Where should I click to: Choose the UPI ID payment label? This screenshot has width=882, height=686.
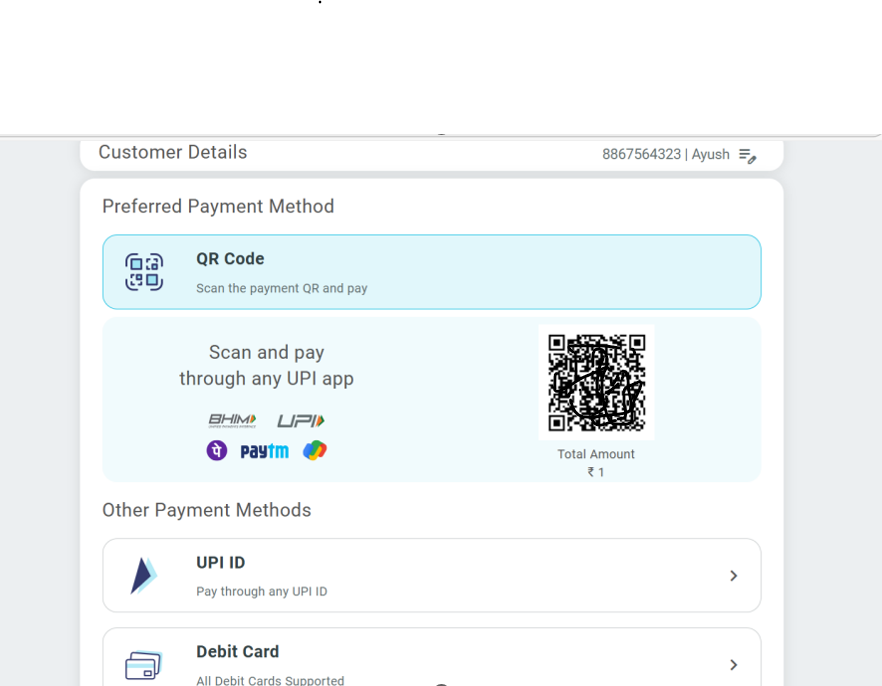click(x=220, y=563)
